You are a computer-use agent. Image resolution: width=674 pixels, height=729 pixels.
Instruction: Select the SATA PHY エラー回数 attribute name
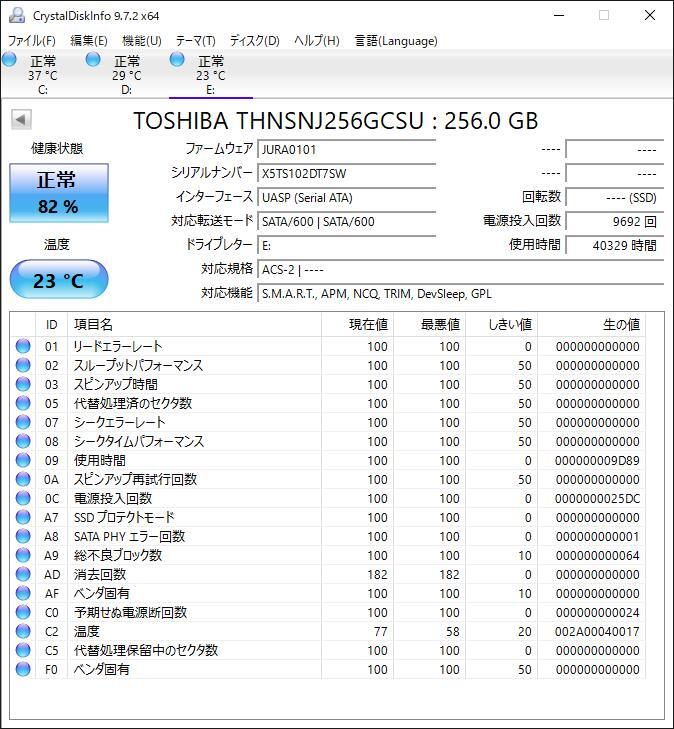pos(130,537)
